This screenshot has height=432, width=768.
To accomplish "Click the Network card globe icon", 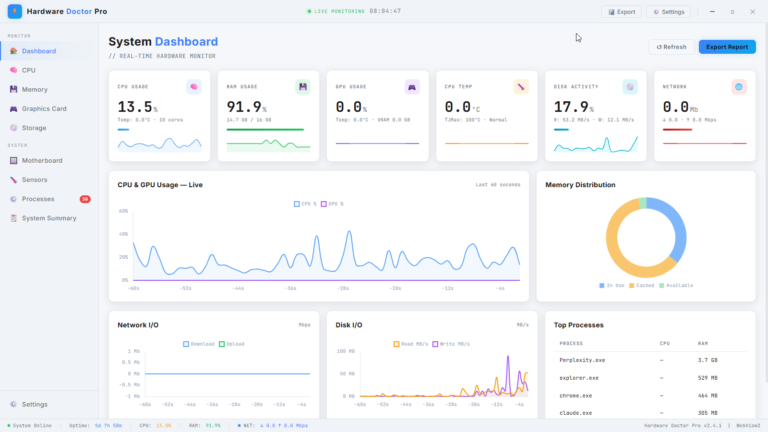I will coord(739,87).
